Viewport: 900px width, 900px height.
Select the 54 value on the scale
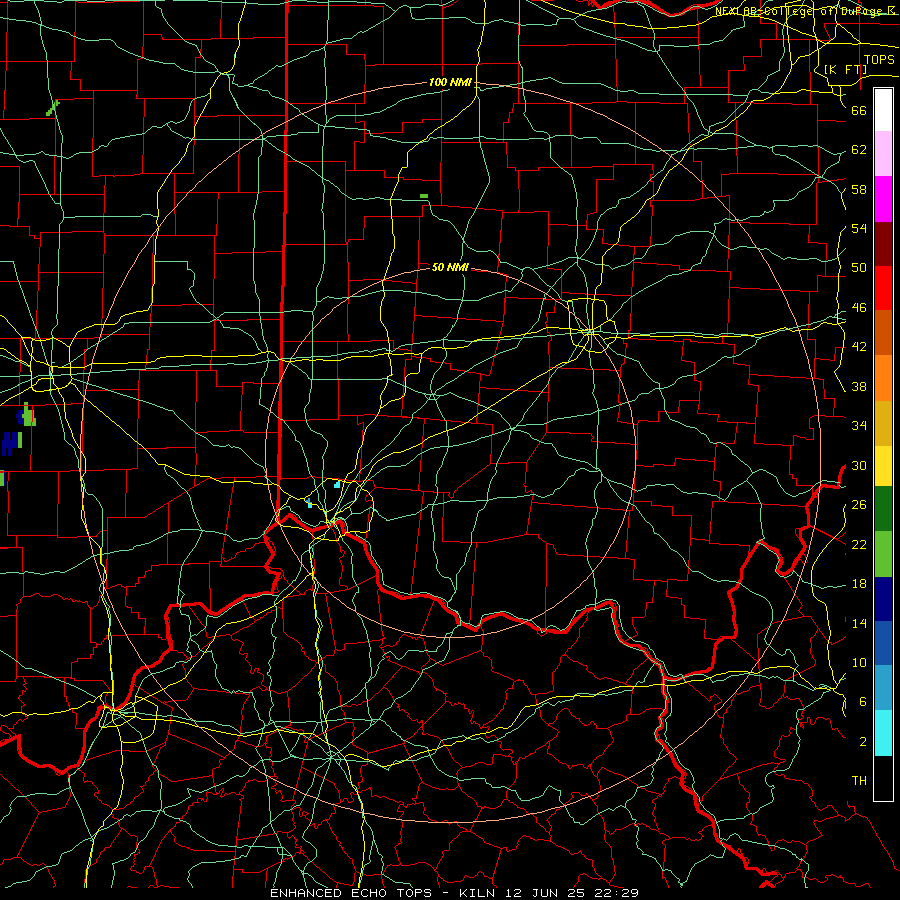[859, 228]
